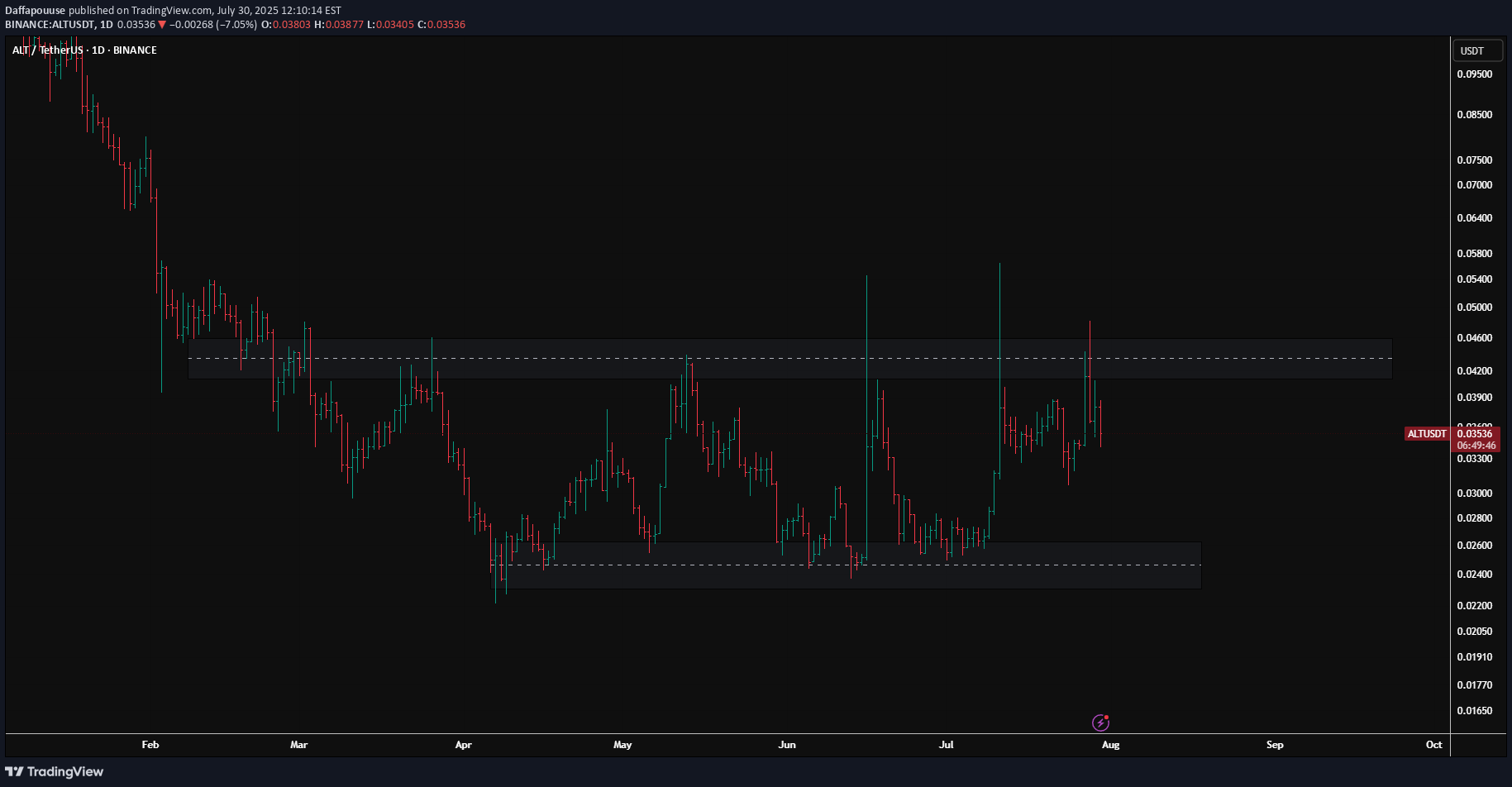Click the 0.09500 price axis label
1512x787 pixels.
tap(1475, 74)
